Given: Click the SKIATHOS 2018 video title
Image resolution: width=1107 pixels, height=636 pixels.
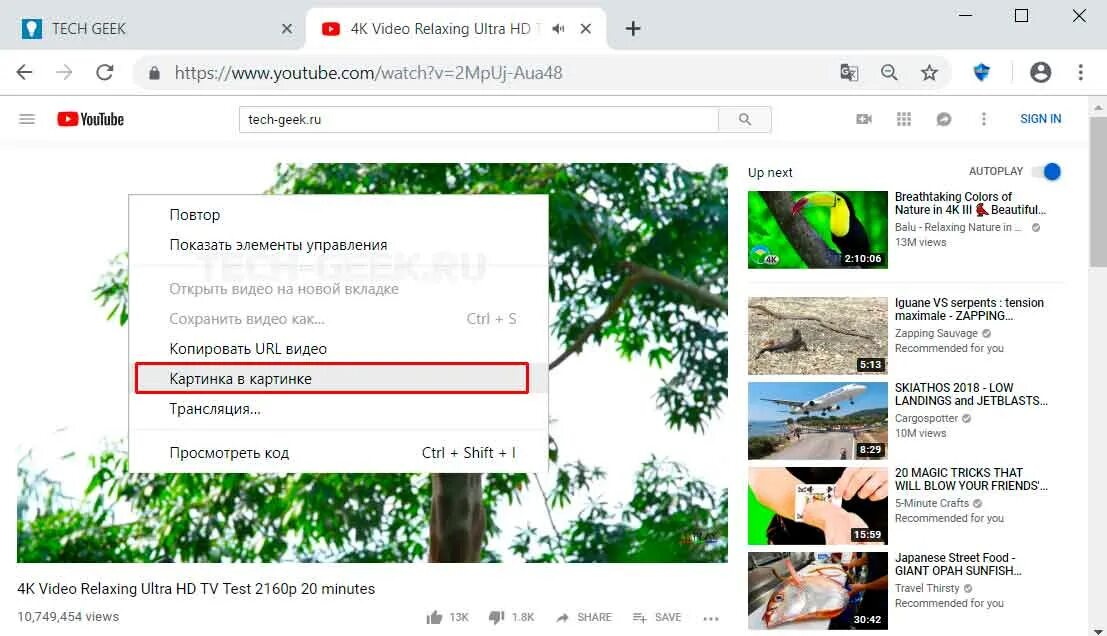Looking at the screenshot, I should click(971, 394).
